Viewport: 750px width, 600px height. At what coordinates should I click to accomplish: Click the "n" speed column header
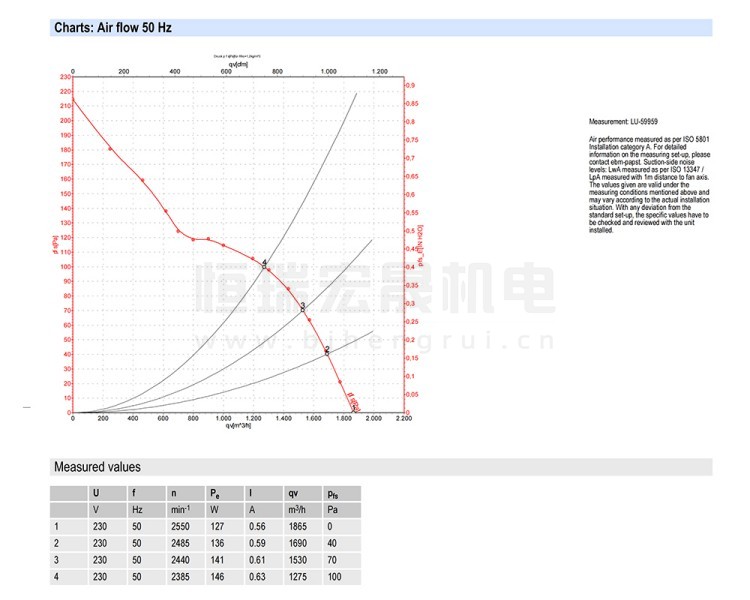pos(173,493)
